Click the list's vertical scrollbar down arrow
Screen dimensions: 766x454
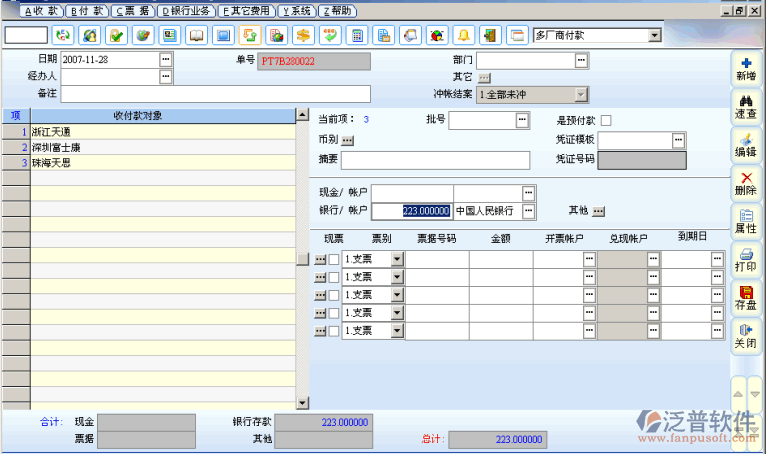coord(304,402)
